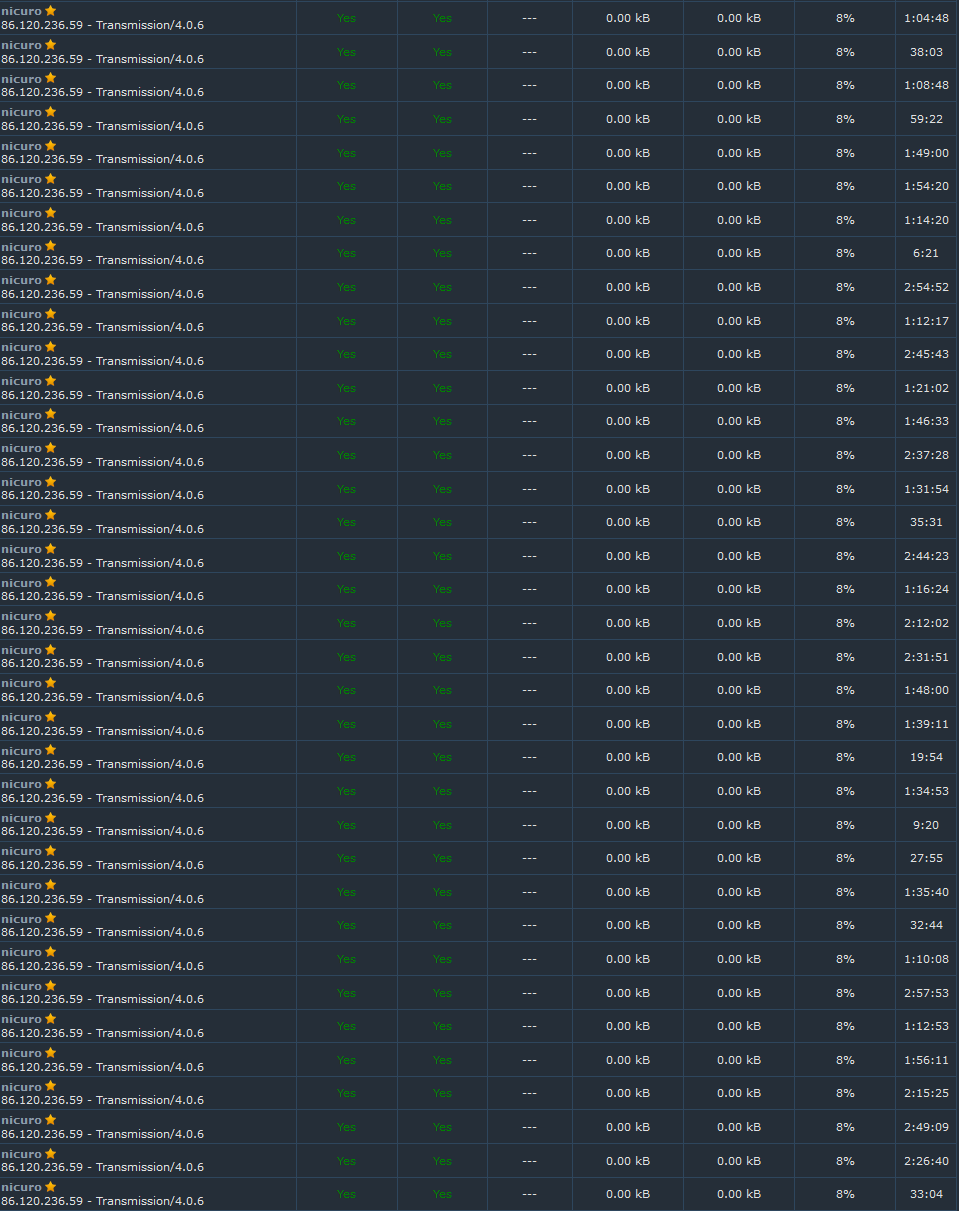Click the star icon in the 2:45:43 row
The image size is (959, 1211).
click(x=50, y=347)
